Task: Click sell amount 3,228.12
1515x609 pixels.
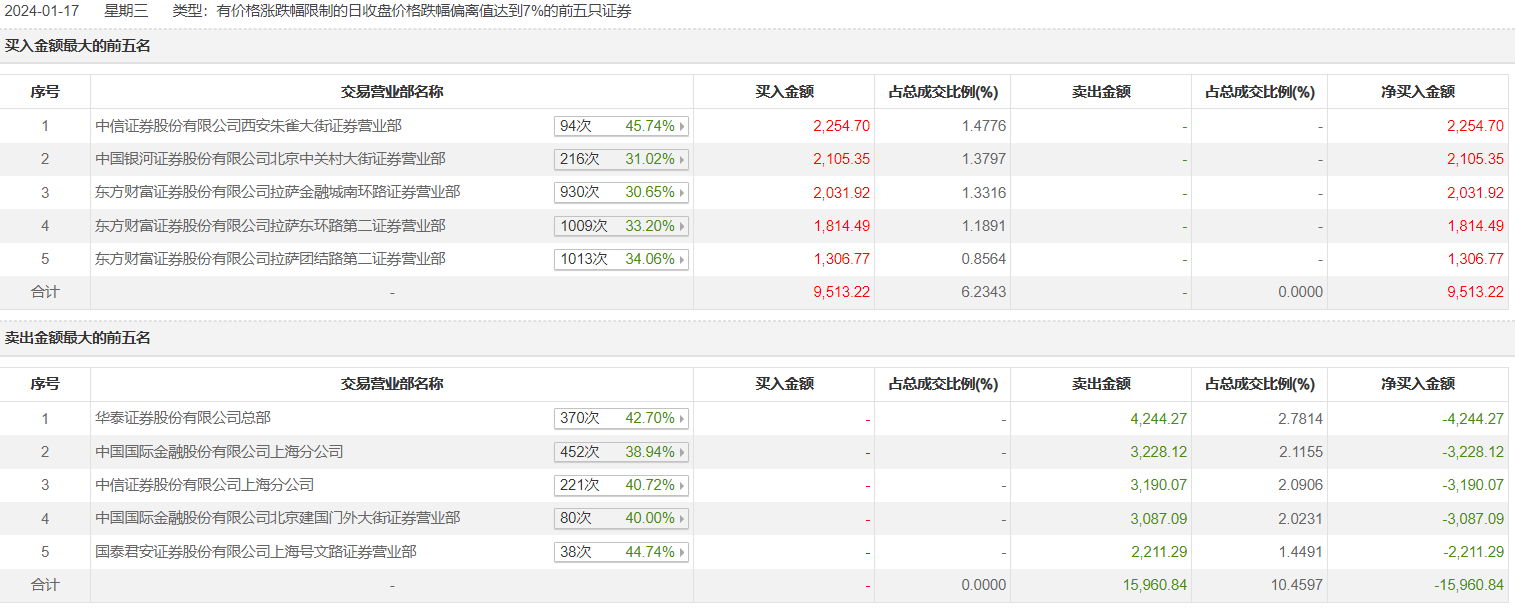Action: [1158, 452]
